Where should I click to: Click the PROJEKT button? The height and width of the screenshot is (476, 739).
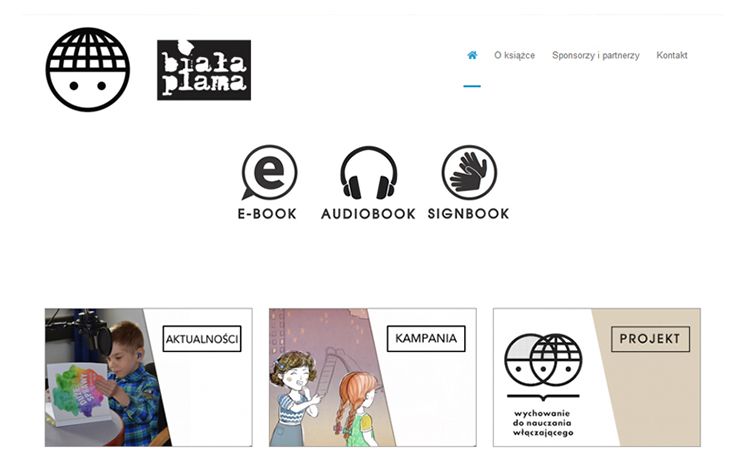650,339
